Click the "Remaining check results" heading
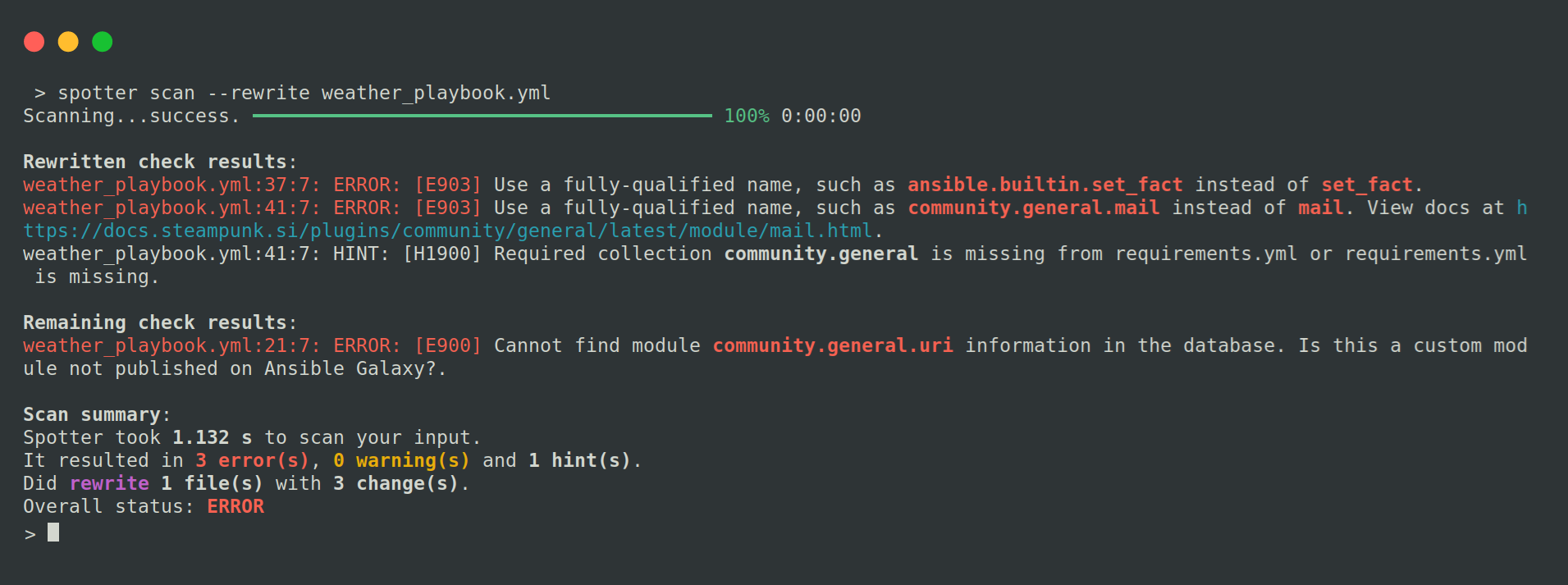This screenshot has height=585, width=1568. tap(159, 323)
